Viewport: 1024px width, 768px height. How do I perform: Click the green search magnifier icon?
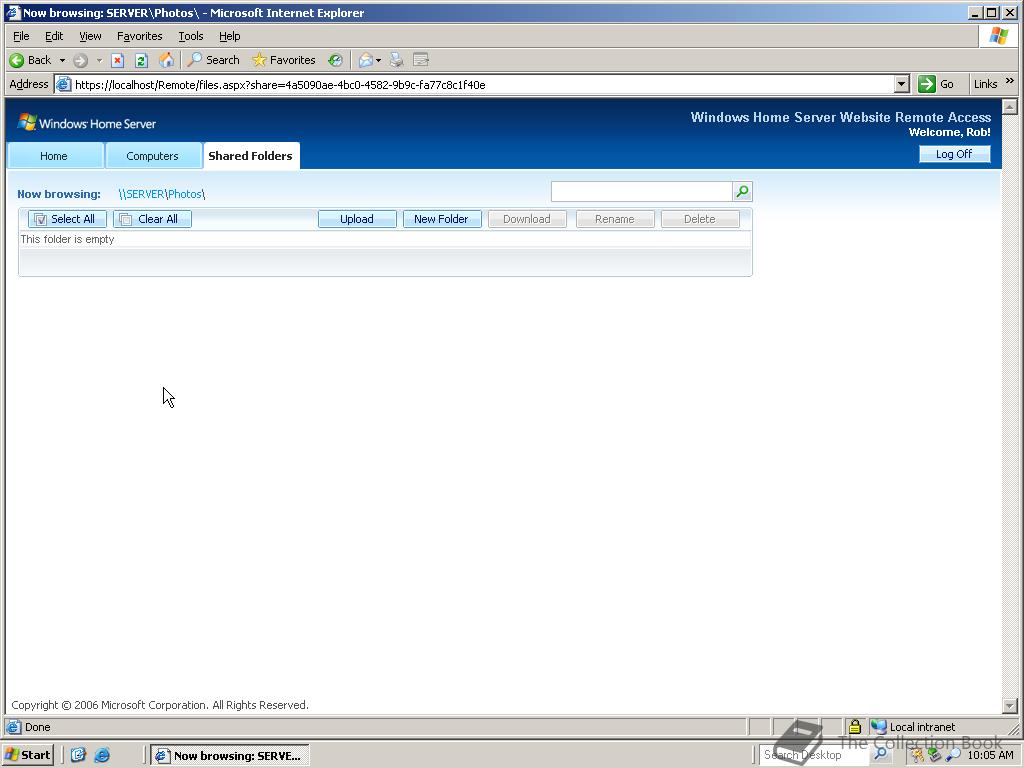(743, 191)
